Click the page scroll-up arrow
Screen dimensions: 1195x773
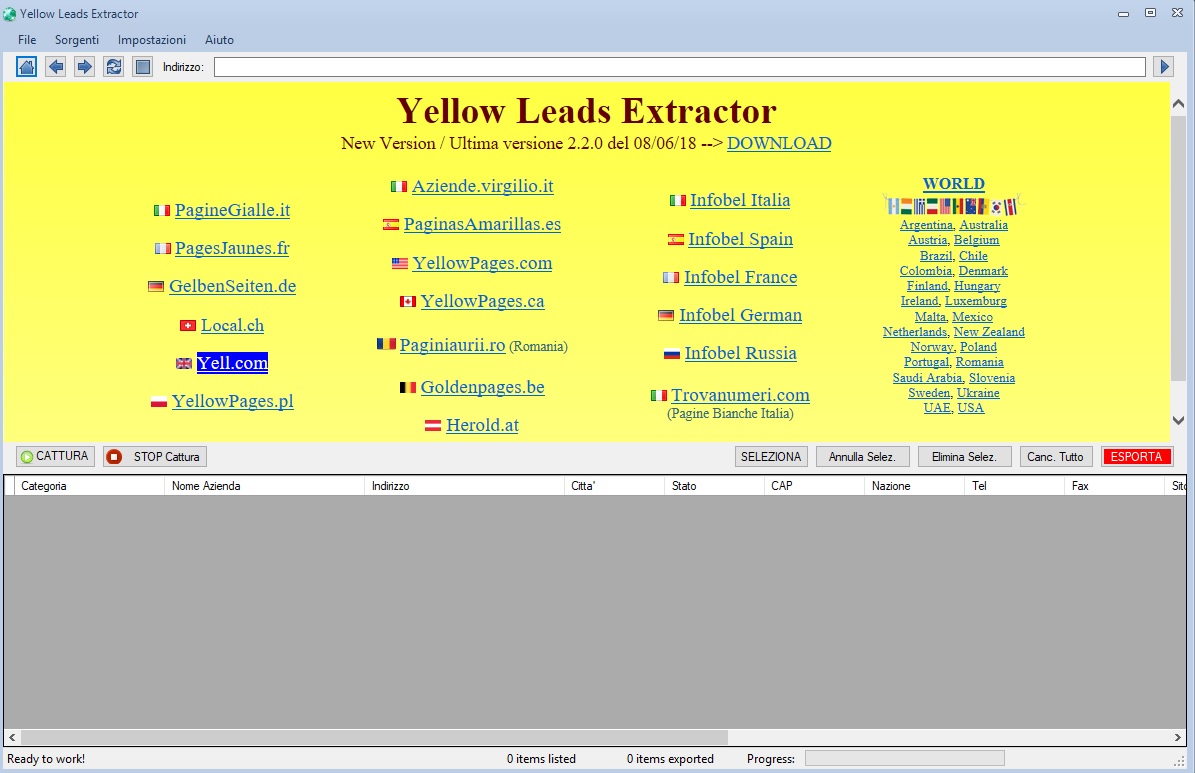click(1178, 104)
